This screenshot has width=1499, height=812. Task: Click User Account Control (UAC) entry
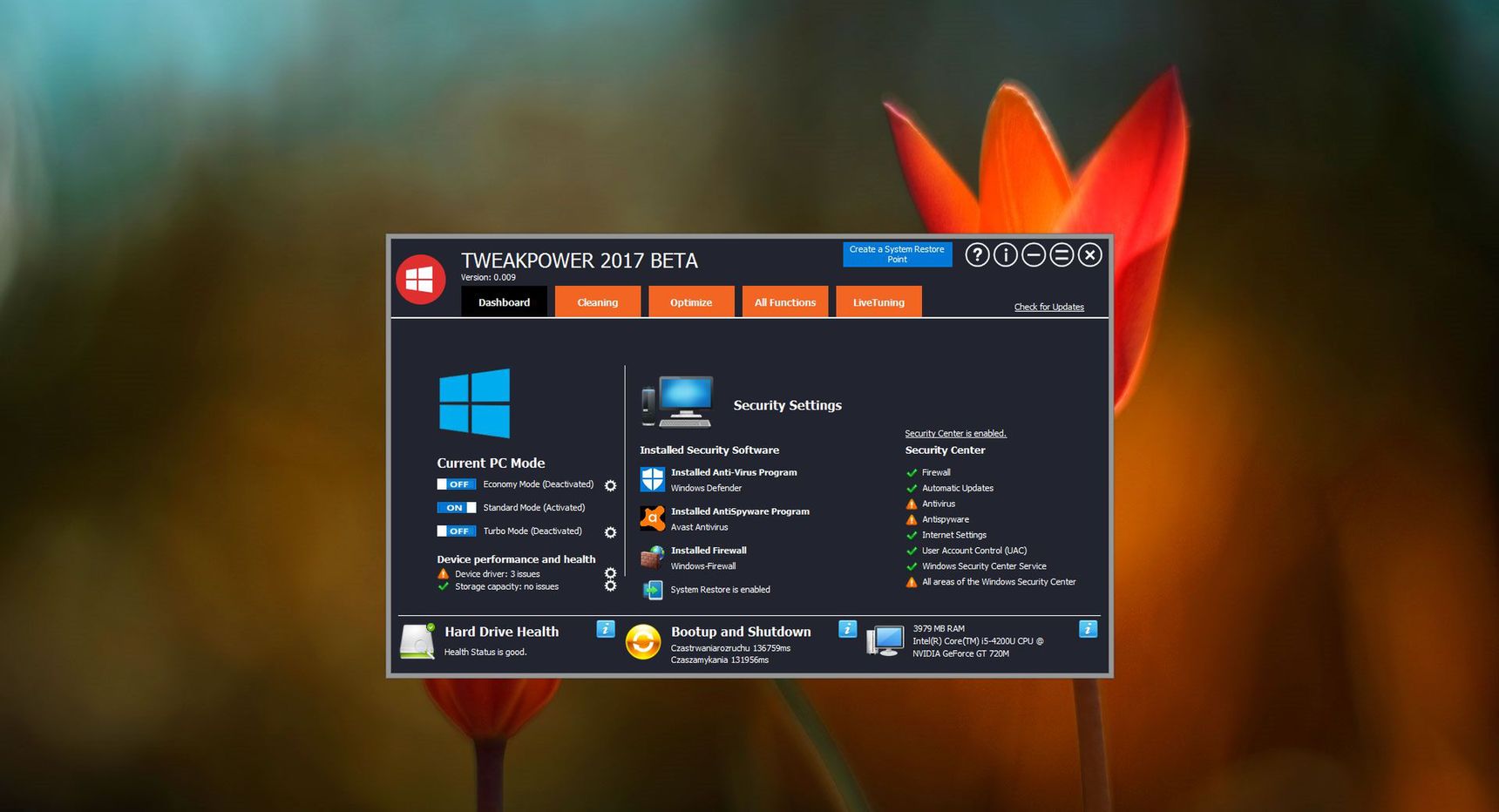coord(974,551)
